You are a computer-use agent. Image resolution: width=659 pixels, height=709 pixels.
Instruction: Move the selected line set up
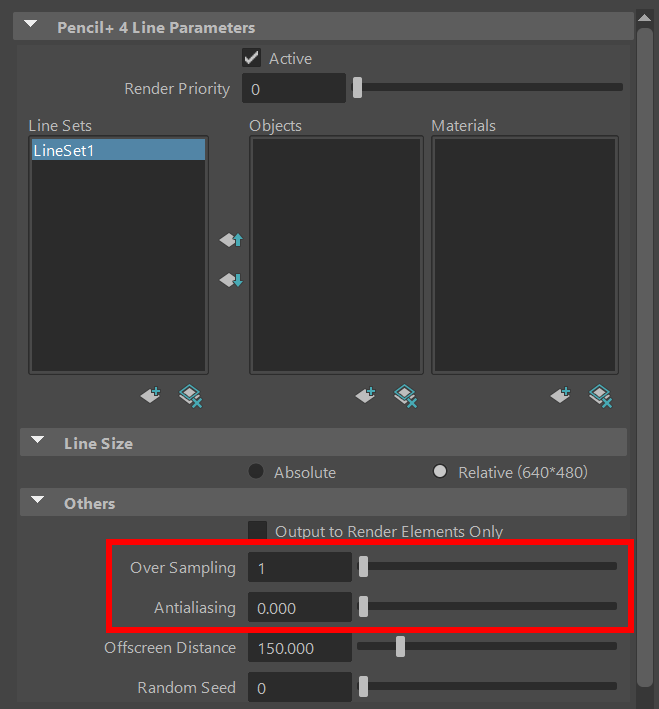point(231,240)
